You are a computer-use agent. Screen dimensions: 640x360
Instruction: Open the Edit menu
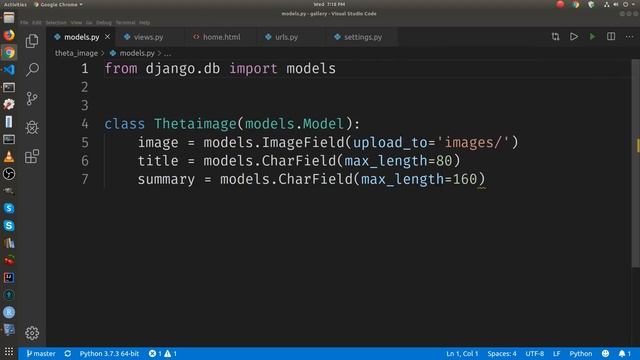(37, 22)
